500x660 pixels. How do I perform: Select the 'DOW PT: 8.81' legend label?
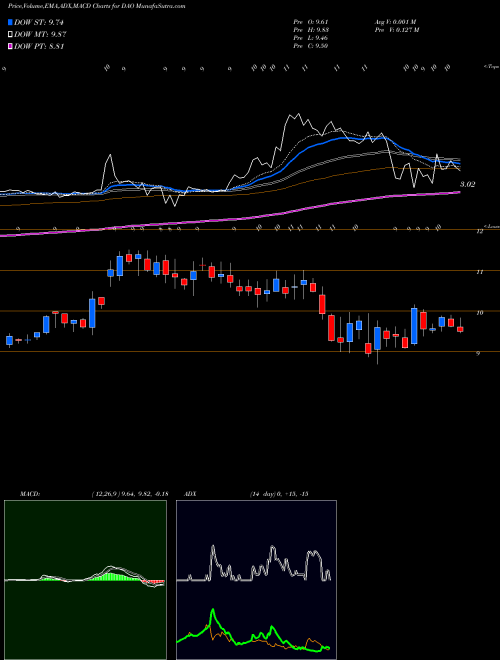click(x=39, y=46)
